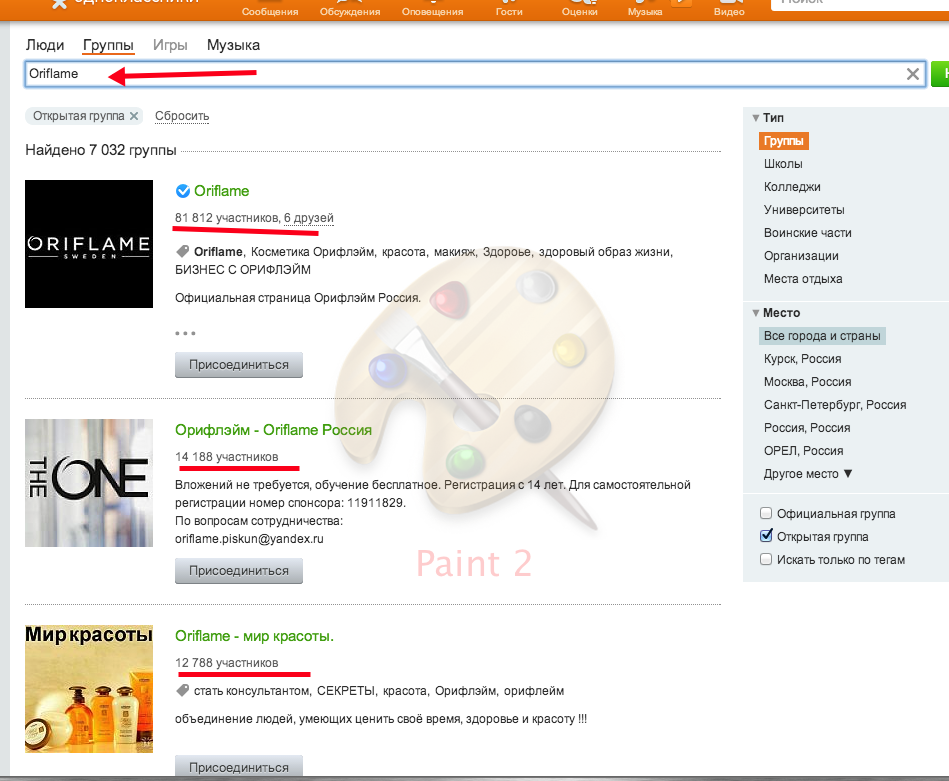The image size is (949, 781).
Task: Enable the Официальная группа checkbox
Action: coord(766,513)
